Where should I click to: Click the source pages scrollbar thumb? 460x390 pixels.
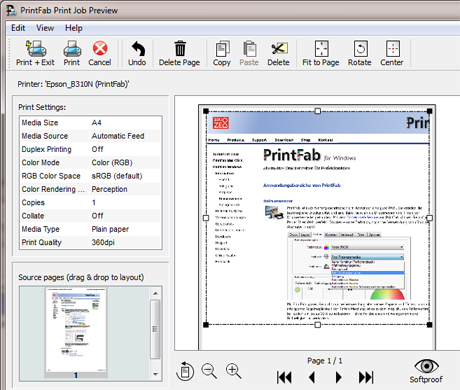155,329
